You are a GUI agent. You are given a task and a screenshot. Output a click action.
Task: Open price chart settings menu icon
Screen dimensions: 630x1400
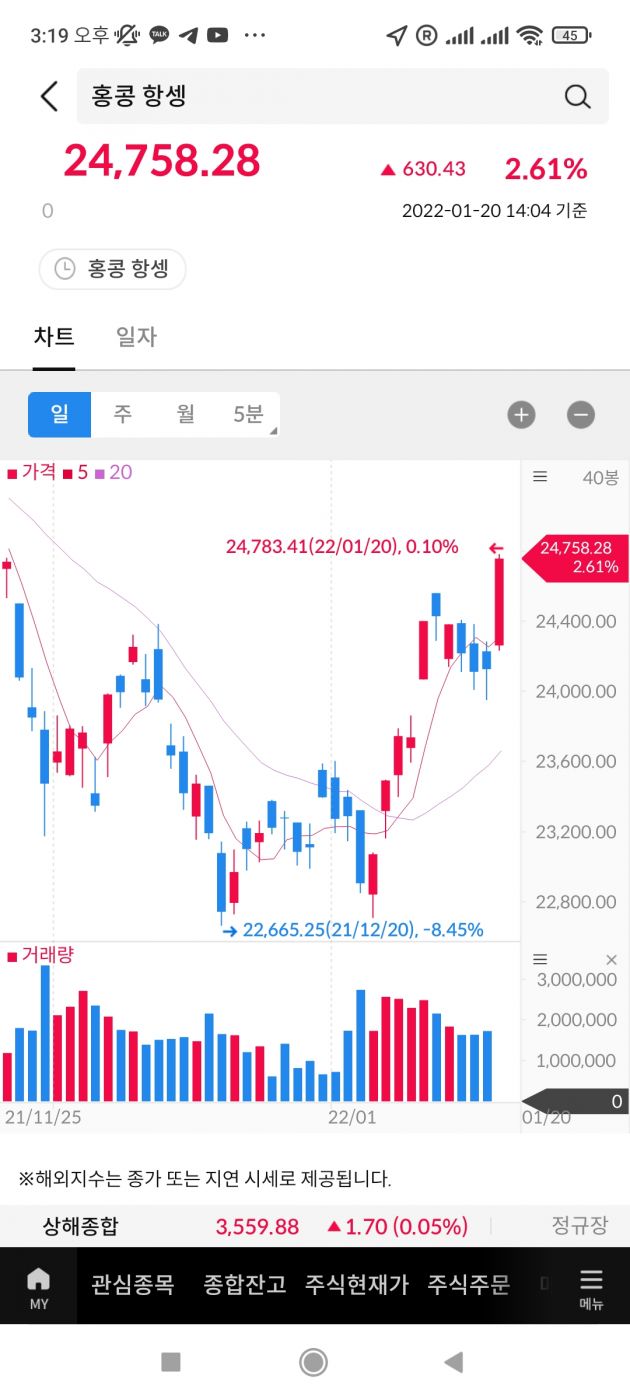pyautogui.click(x=540, y=477)
